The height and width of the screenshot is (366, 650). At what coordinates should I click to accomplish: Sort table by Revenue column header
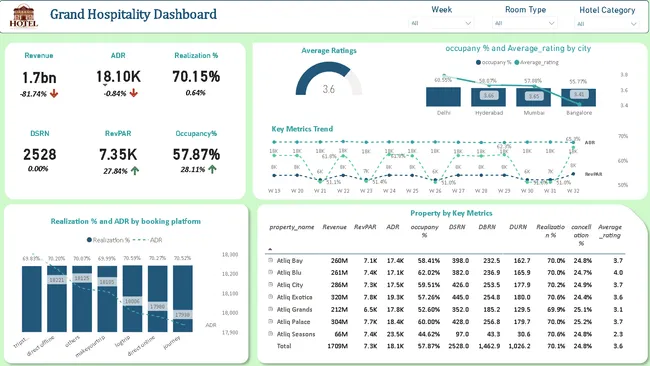[334, 227]
